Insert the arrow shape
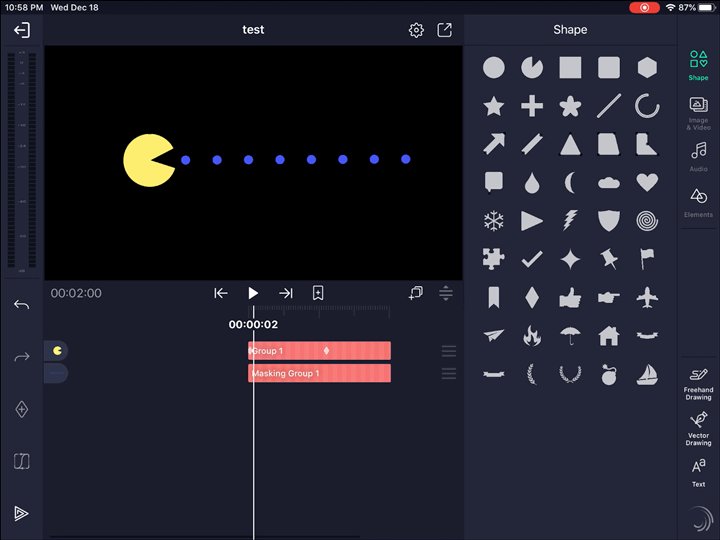Screen dimensions: 720x540 494,144
